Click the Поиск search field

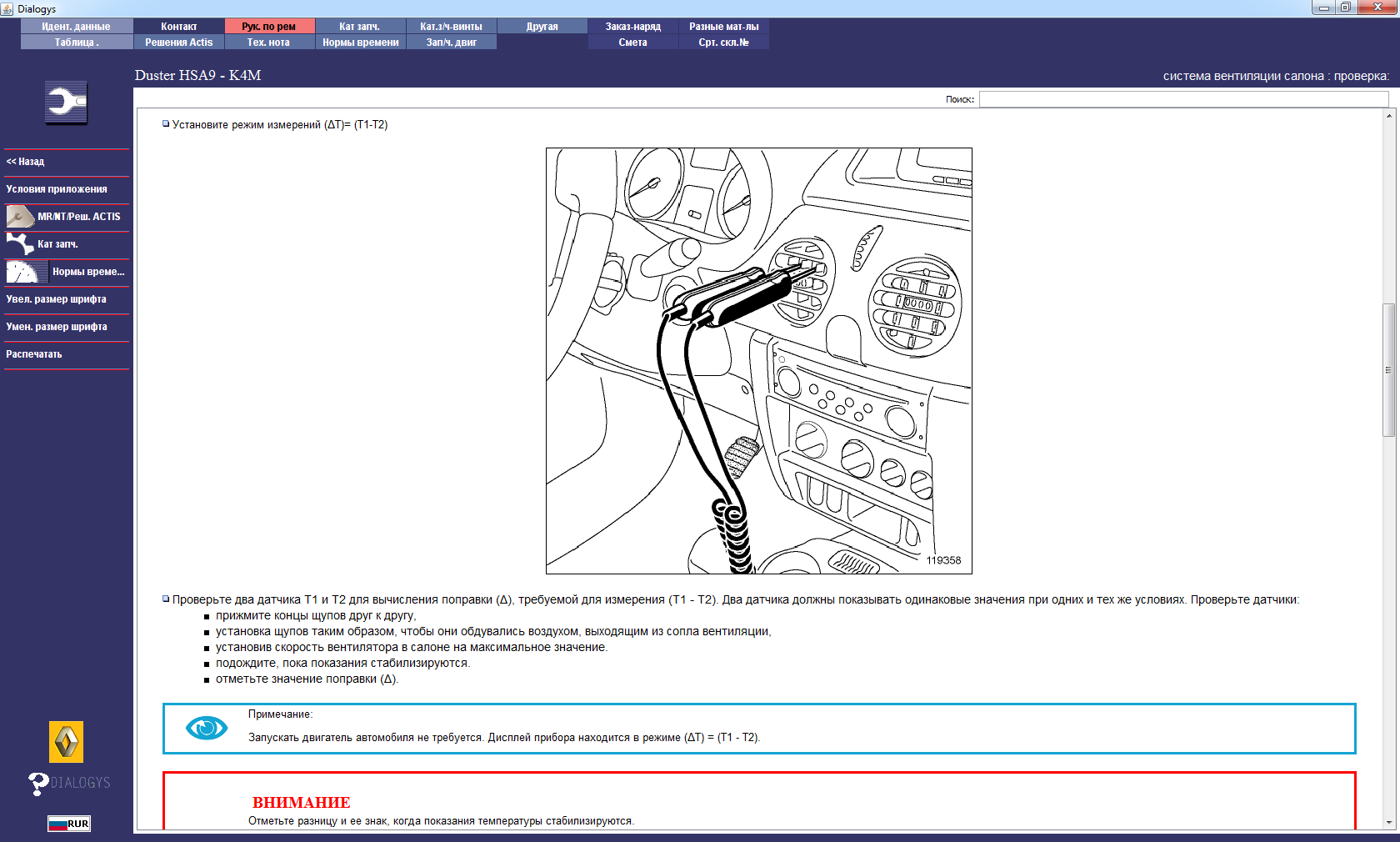pyautogui.click(x=1183, y=99)
